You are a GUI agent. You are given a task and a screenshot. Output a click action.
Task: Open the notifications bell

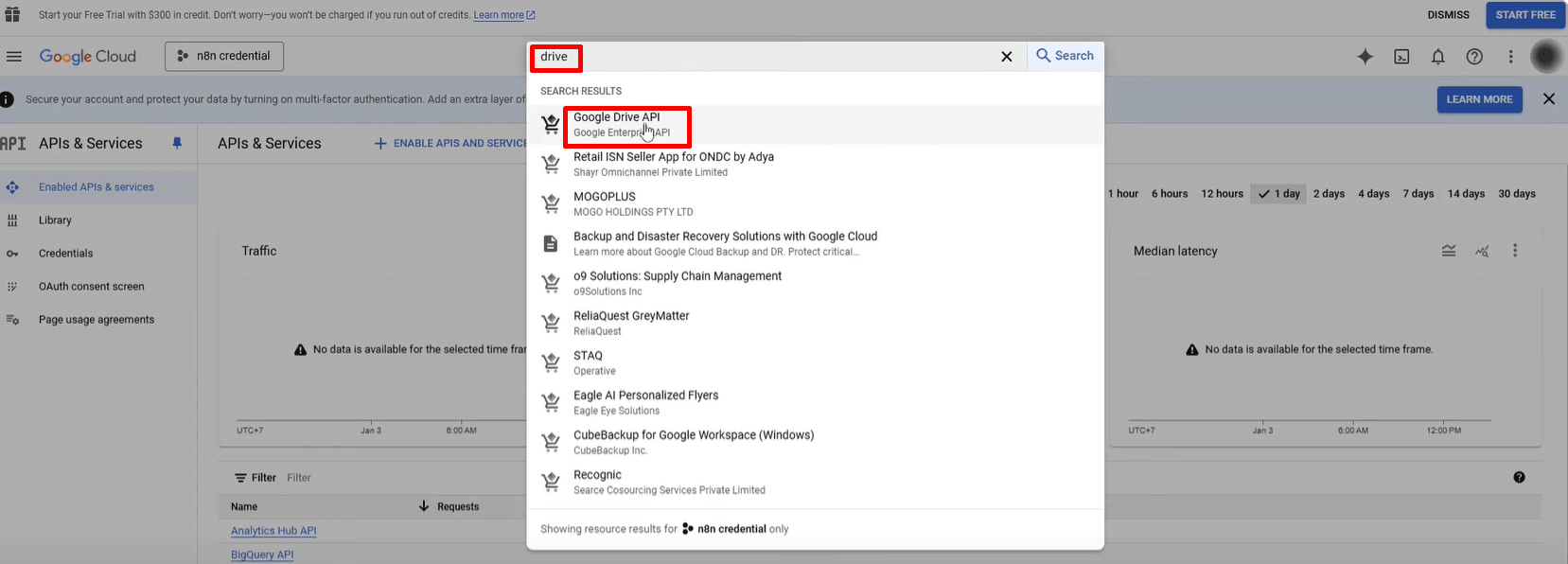1438,57
